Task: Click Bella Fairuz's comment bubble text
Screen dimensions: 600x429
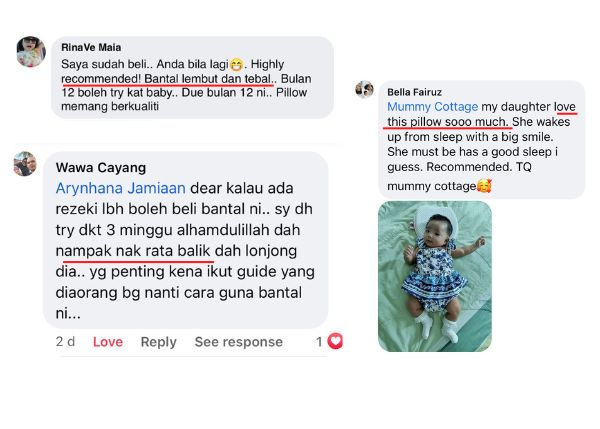Action: coord(481,146)
